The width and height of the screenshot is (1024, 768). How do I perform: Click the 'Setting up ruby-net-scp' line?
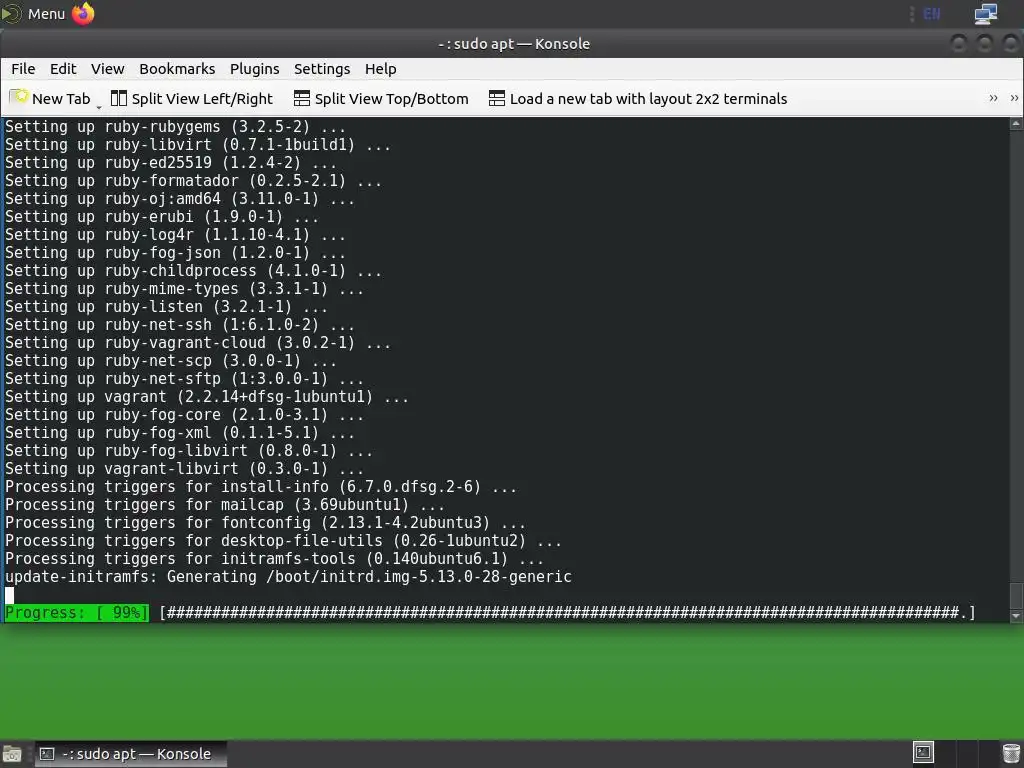[170, 360]
